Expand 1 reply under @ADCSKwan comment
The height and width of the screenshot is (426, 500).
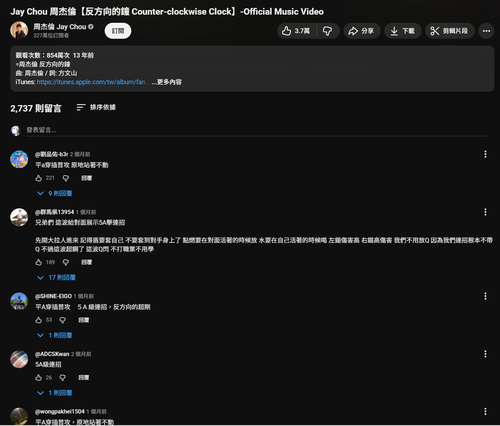[55, 393]
